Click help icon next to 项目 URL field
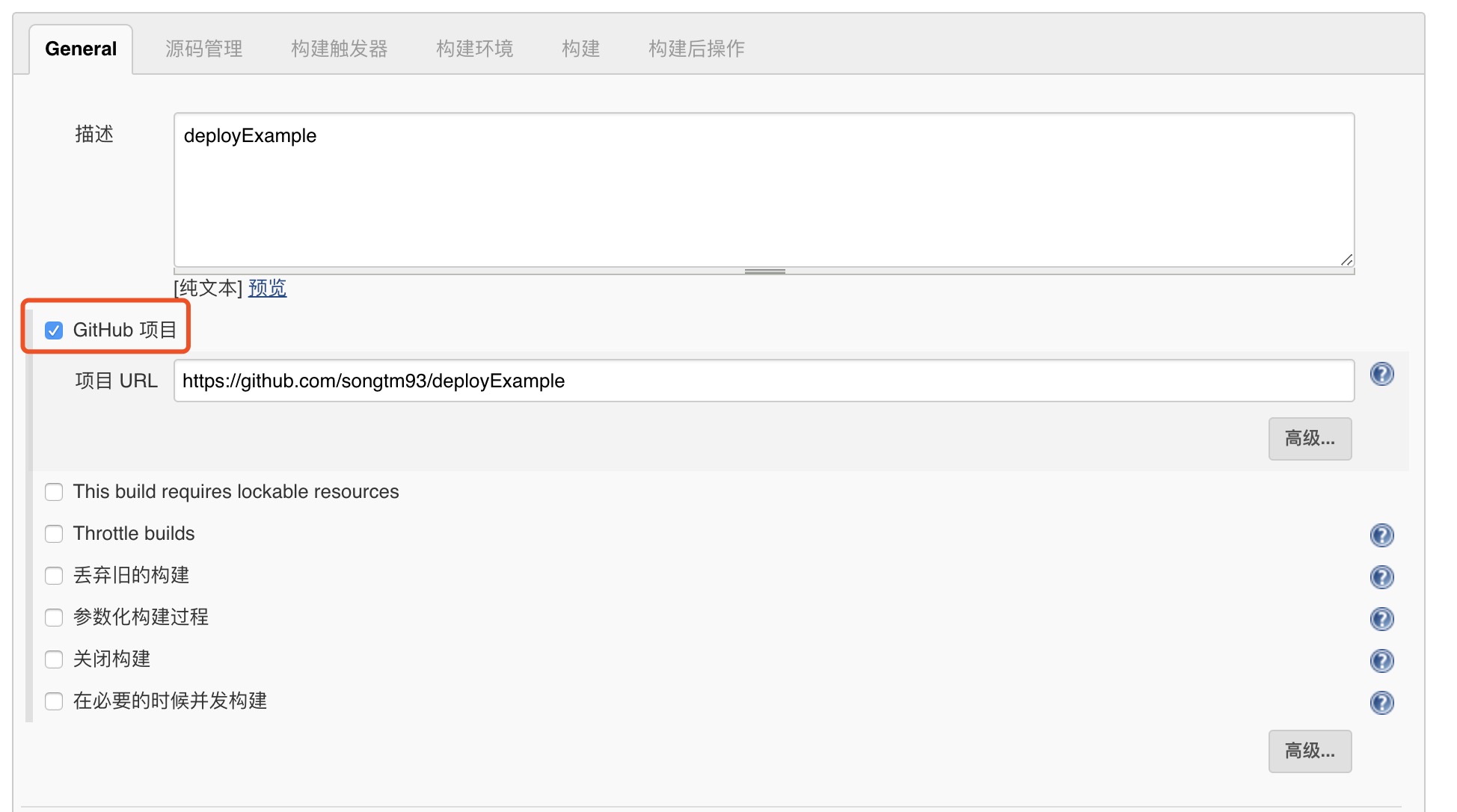Screen dimensions: 1457x812 tap(1381, 374)
